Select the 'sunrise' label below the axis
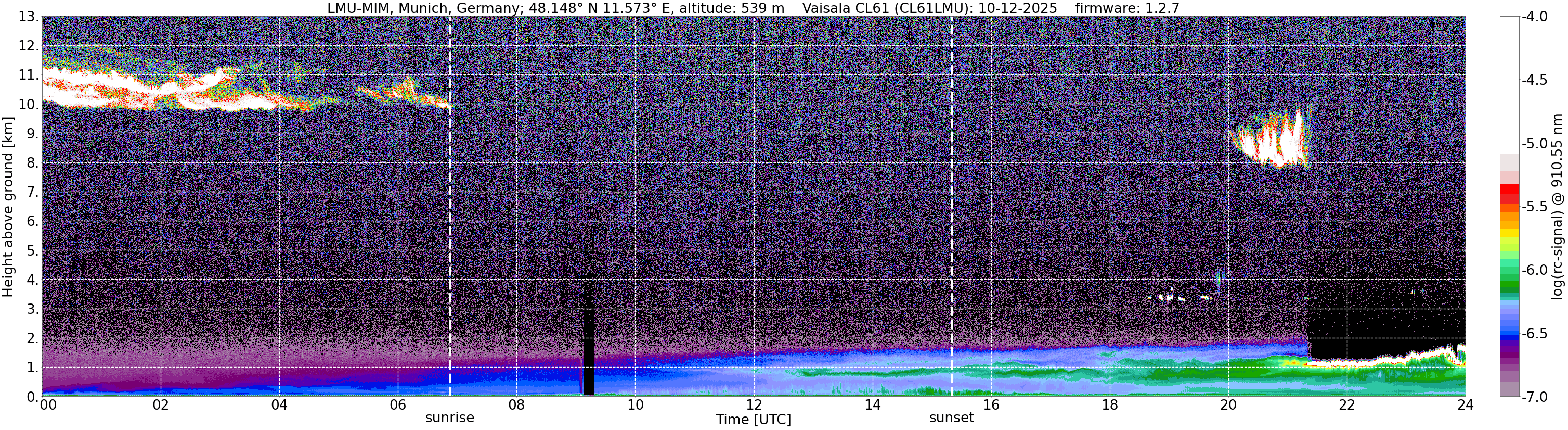This screenshot has height=430, width=1568. tap(449, 418)
